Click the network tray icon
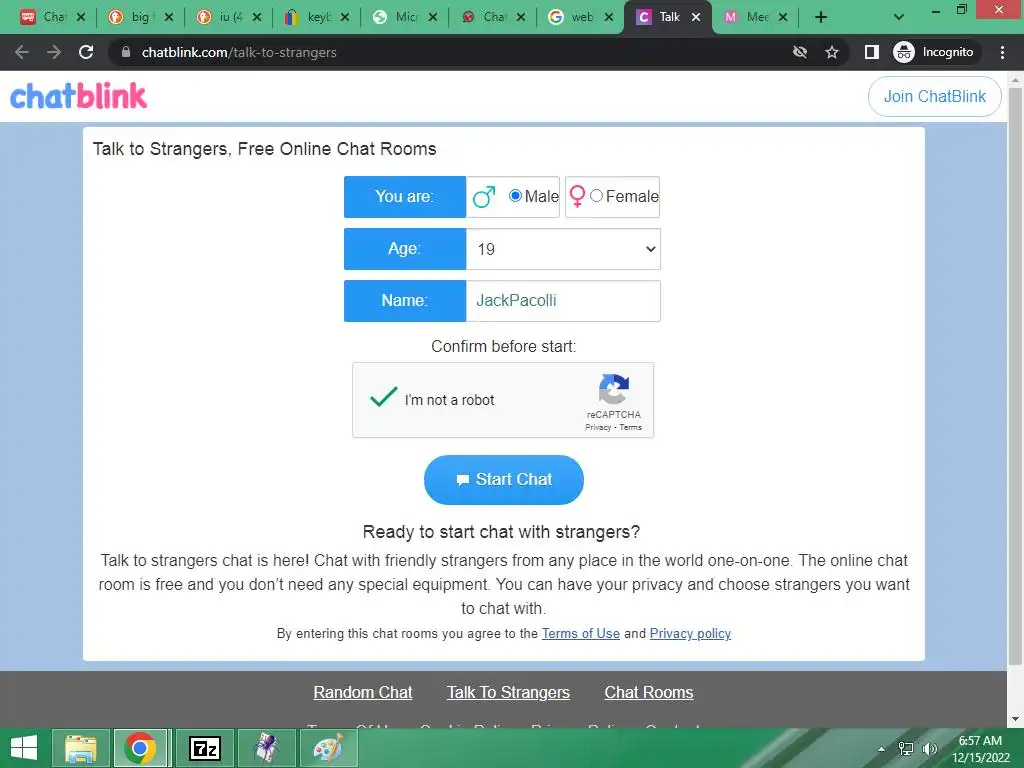Viewport: 1024px width, 768px height. click(x=906, y=749)
